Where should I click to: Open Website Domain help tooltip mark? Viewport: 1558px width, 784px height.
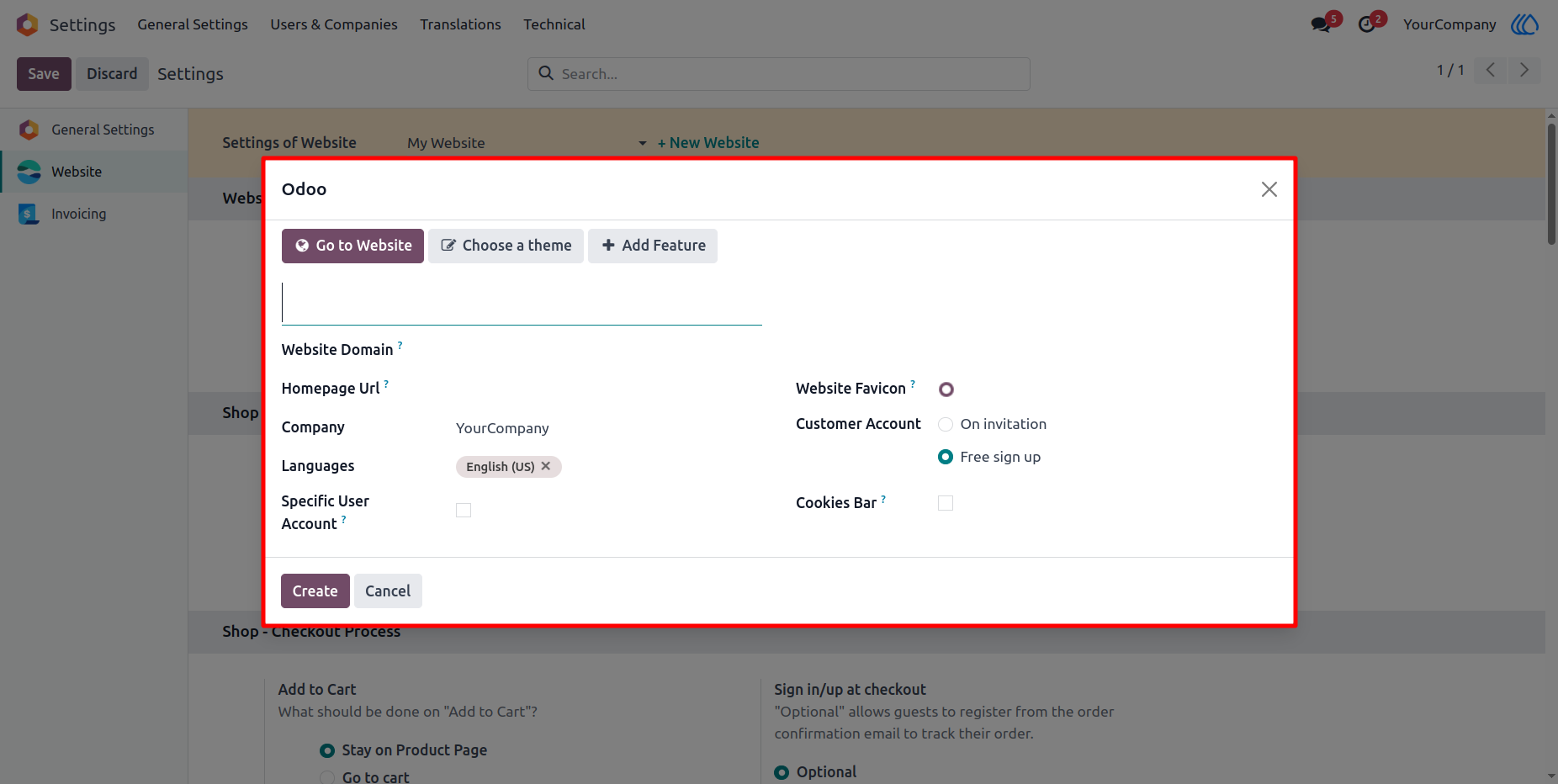(400, 345)
